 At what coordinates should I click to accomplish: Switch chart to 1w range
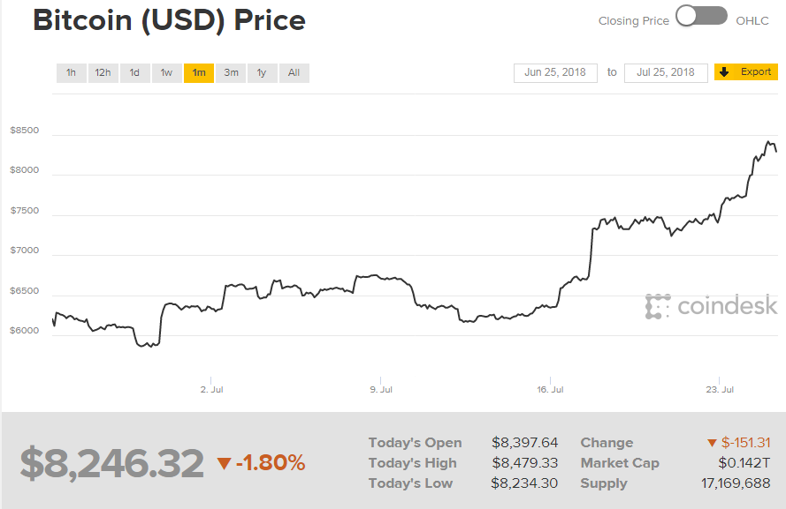coord(167,73)
